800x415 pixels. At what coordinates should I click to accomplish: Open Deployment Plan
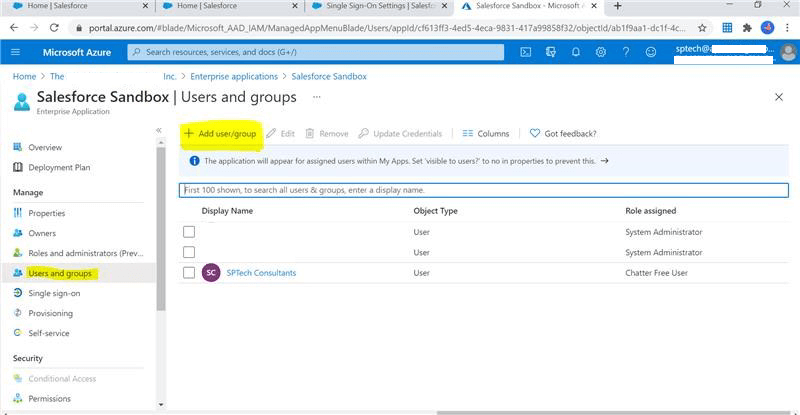[x=59, y=167]
